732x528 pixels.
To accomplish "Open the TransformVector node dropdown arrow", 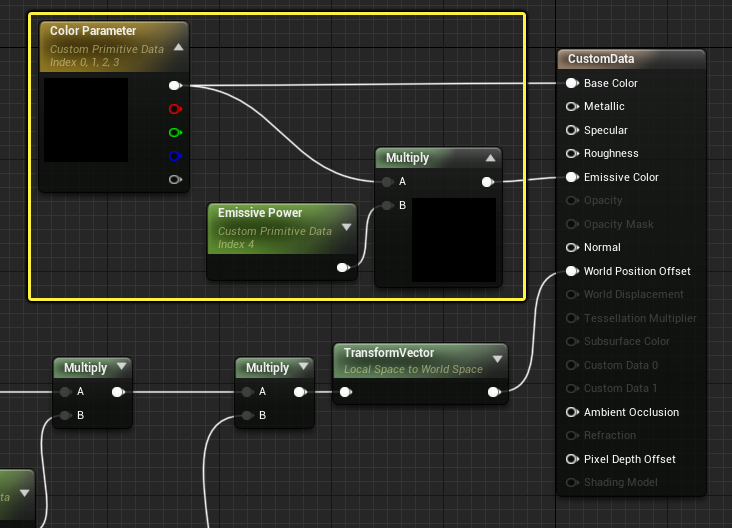I will click(498, 359).
